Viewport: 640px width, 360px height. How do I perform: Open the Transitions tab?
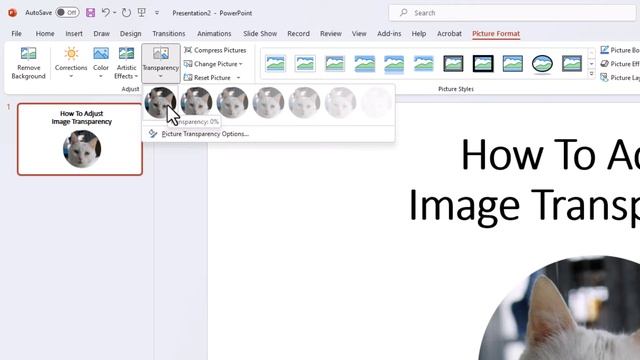click(x=169, y=33)
